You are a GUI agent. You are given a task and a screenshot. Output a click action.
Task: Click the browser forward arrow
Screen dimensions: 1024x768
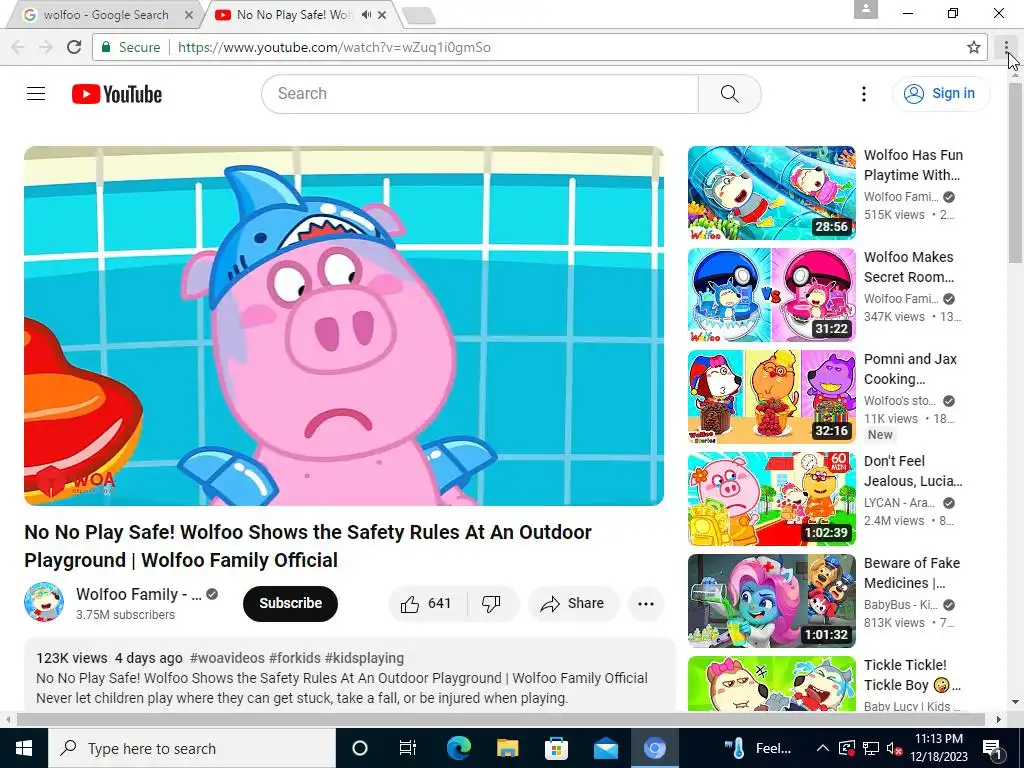pos(46,47)
